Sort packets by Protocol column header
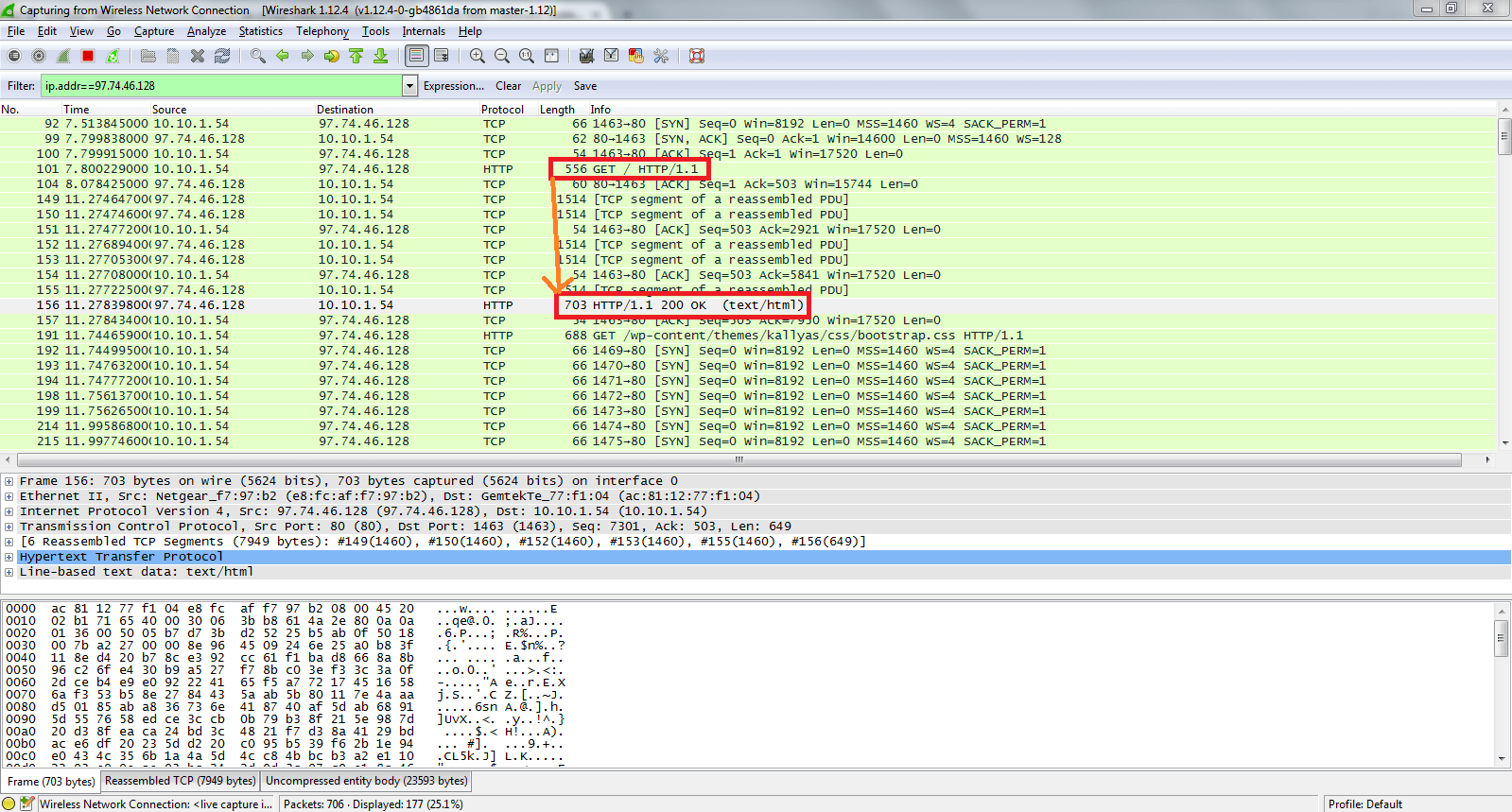 [502, 110]
